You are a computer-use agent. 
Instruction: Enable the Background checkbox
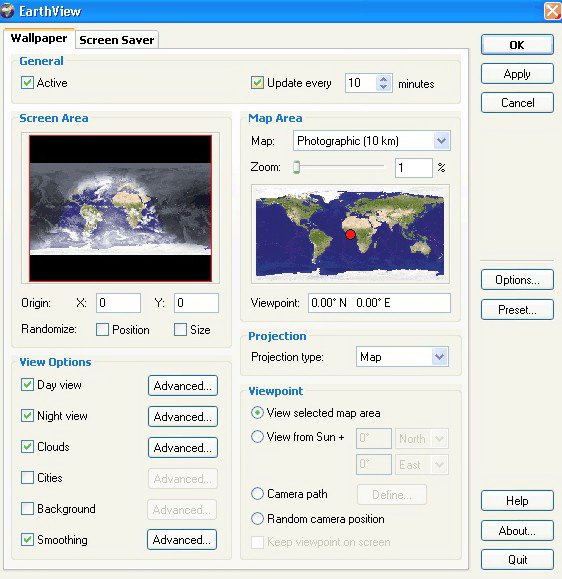tap(27, 509)
